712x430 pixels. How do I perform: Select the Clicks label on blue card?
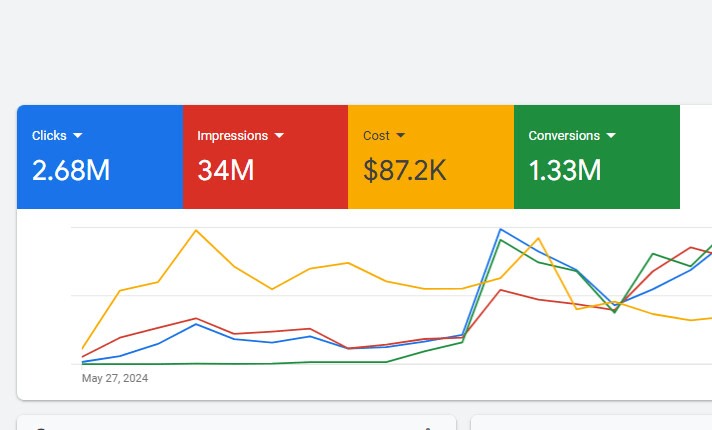click(x=49, y=135)
